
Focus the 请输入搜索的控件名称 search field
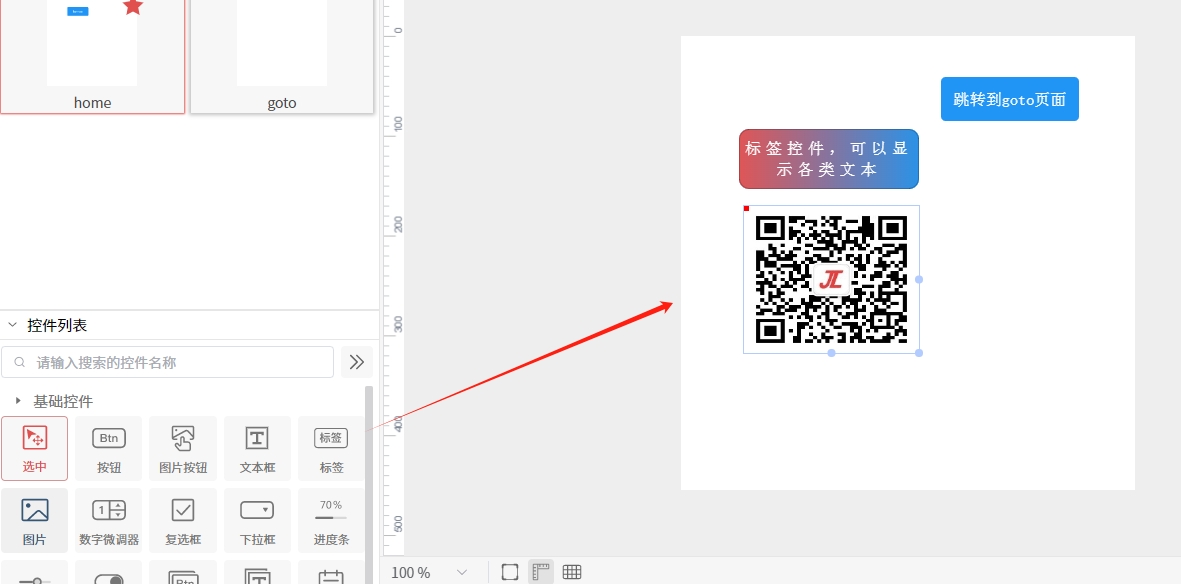click(x=167, y=362)
